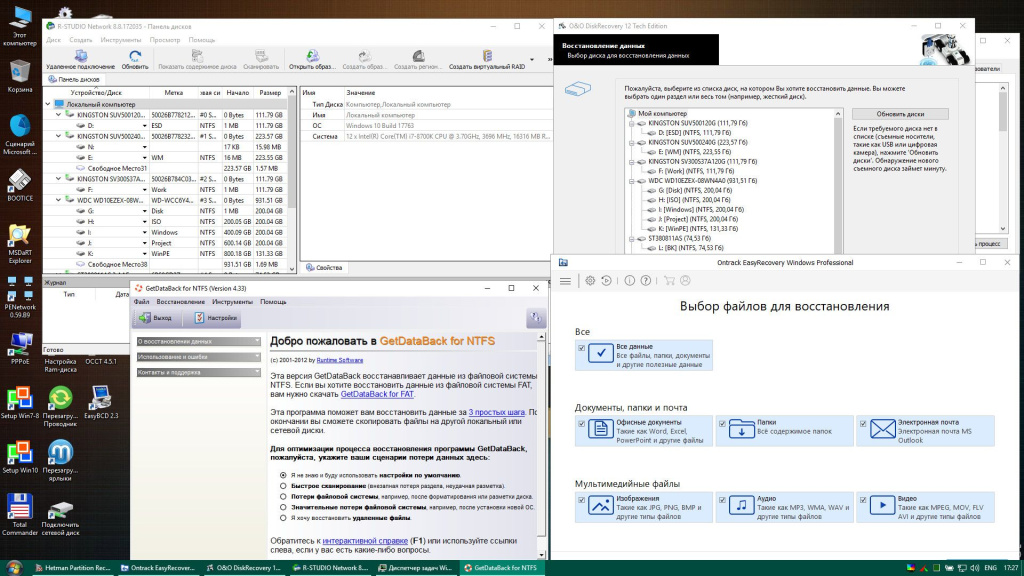Click GetDataBack help icon in toolbar
The height and width of the screenshot is (576, 1024).
tap(536, 318)
